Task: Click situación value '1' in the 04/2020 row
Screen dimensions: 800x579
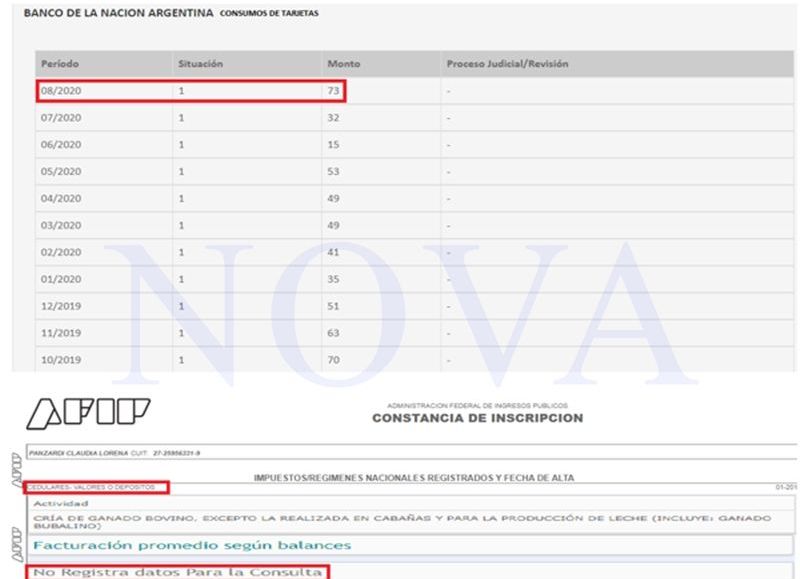Action: click(x=181, y=198)
